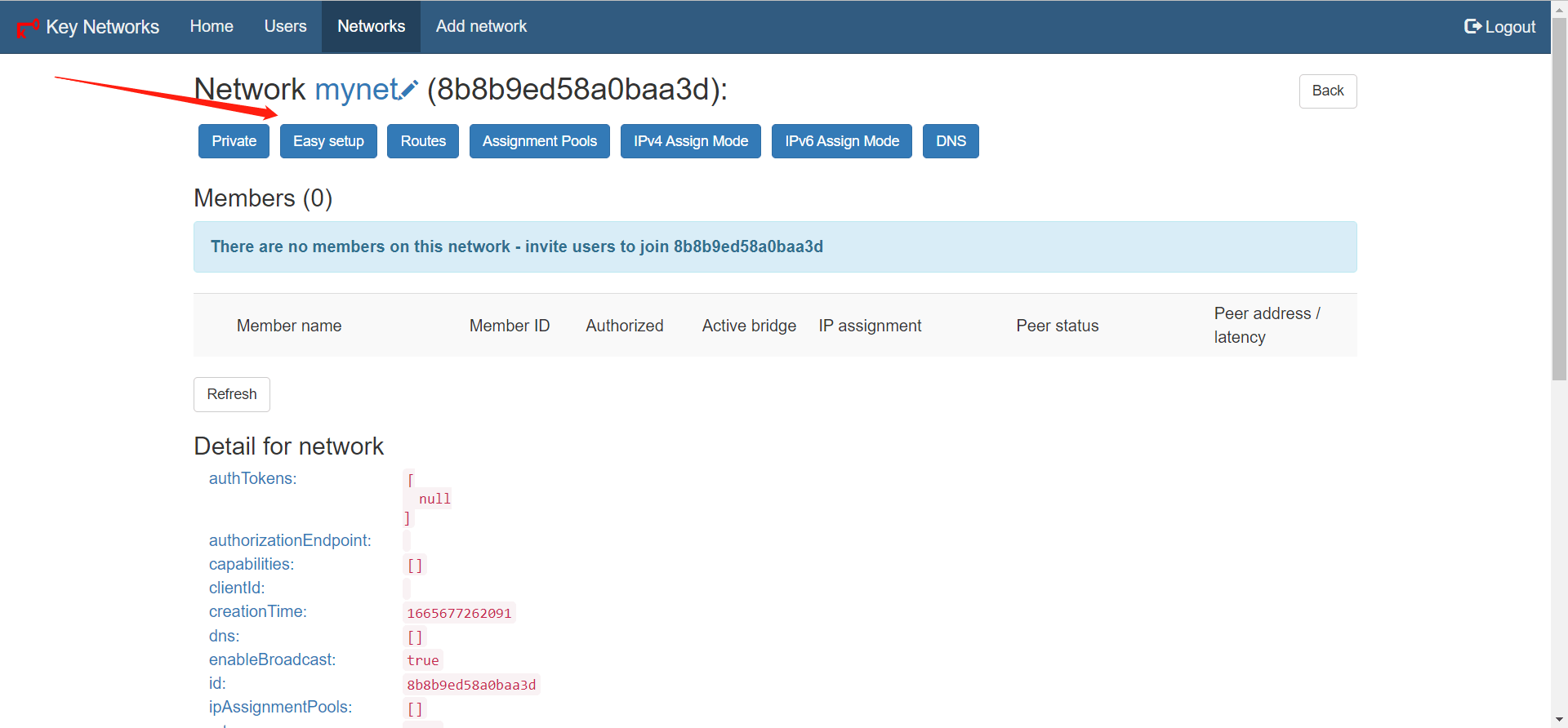Choose the IPv6 Assign Mode button
Screen dimensions: 1568x728
point(841,141)
